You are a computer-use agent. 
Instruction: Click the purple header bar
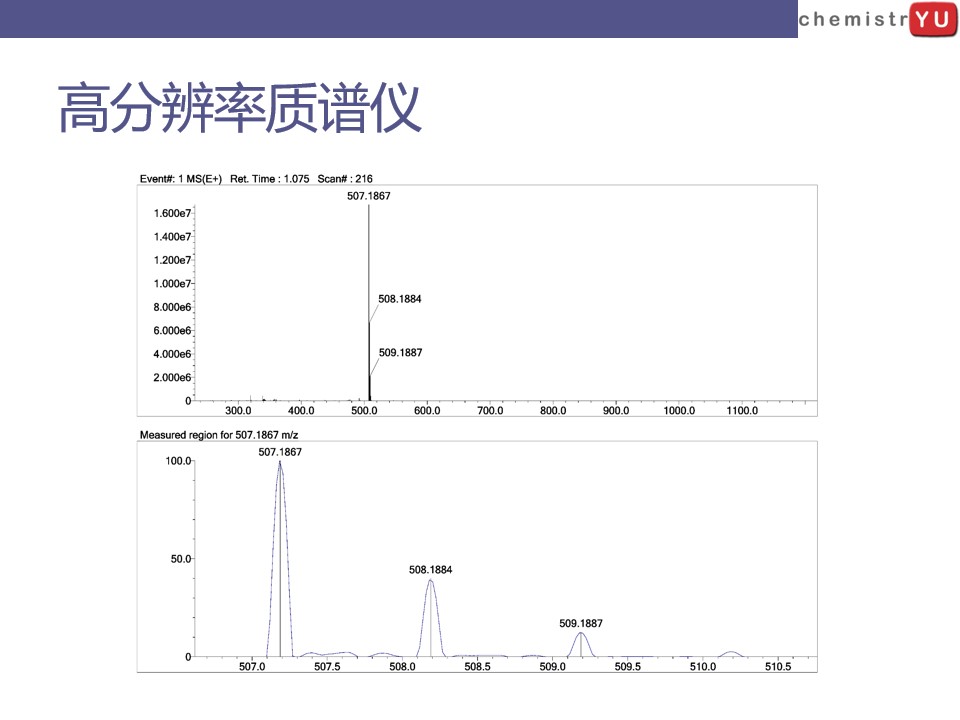click(x=399, y=19)
